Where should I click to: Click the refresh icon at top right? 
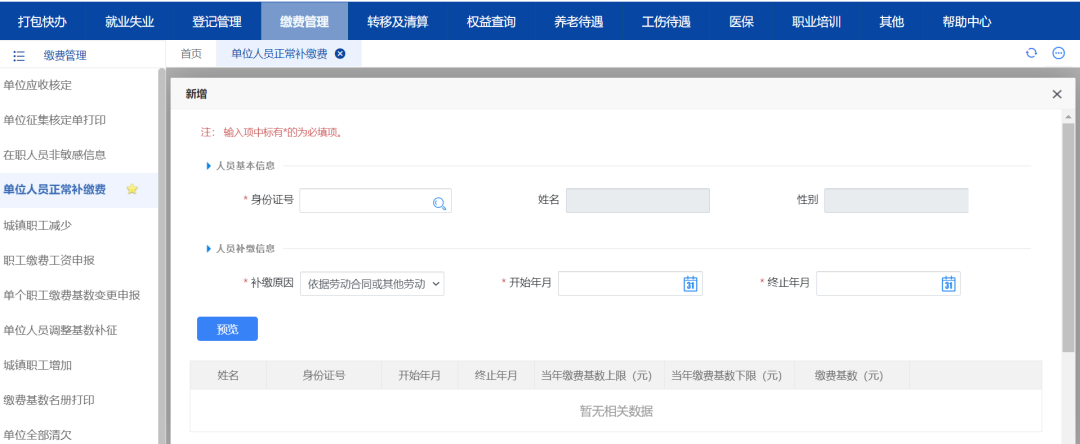1032,53
